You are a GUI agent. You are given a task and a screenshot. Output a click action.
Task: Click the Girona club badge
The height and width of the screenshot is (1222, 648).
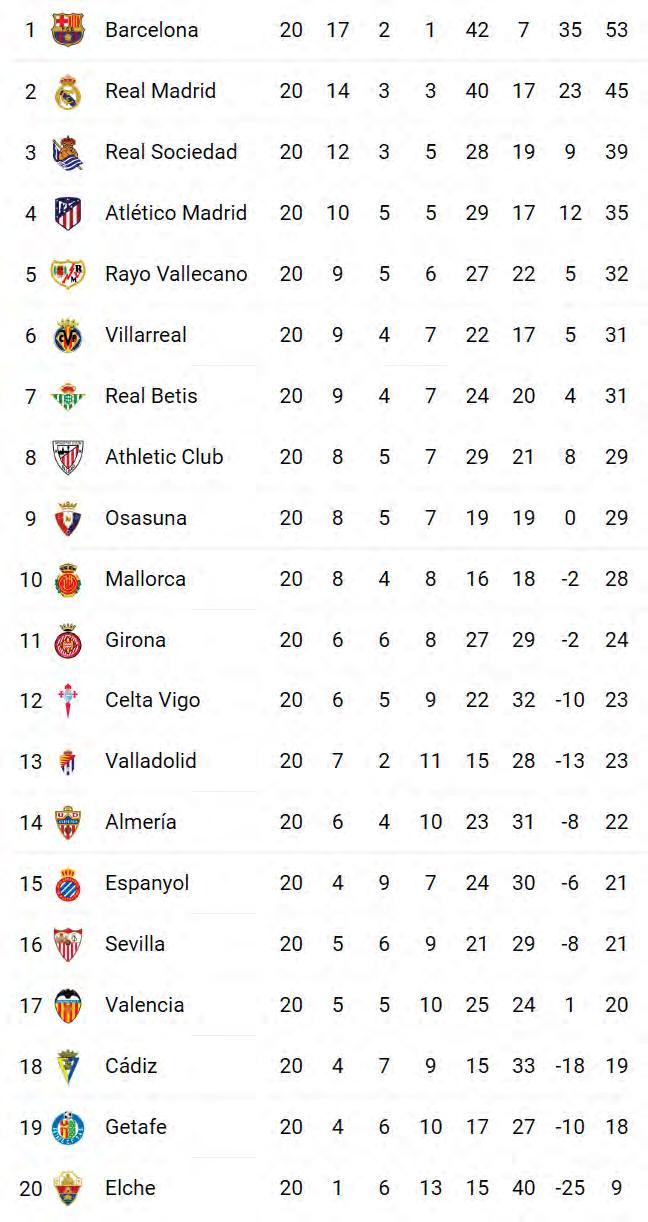68,640
